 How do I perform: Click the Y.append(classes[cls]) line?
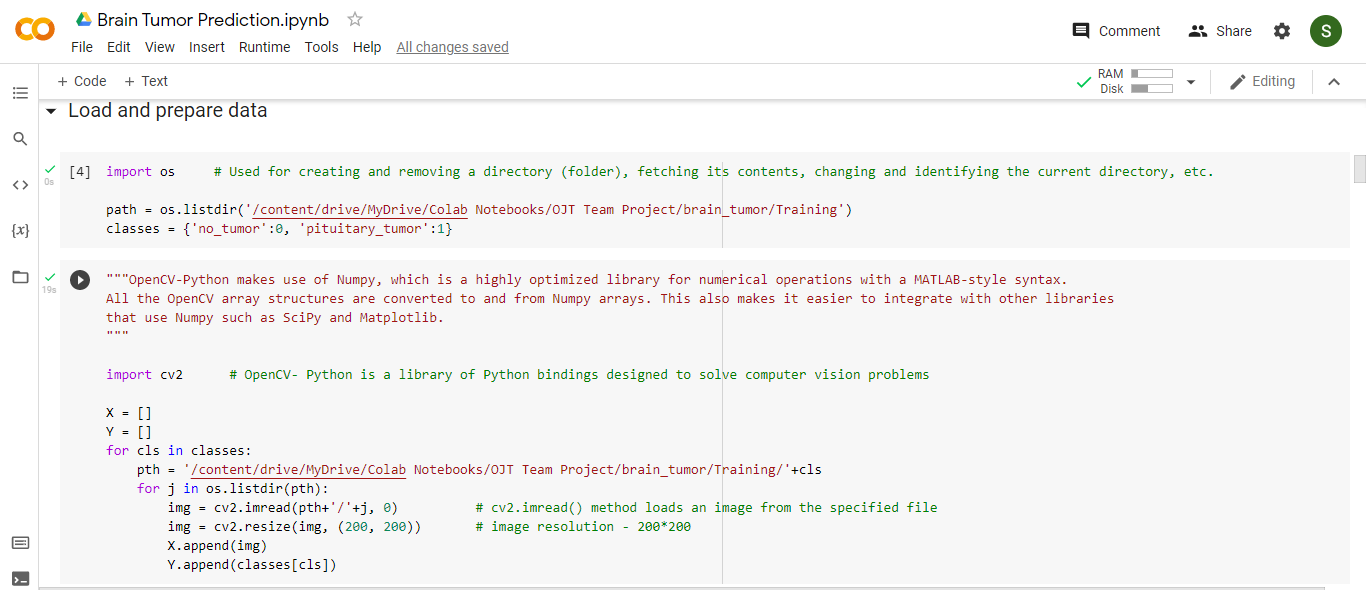252,565
